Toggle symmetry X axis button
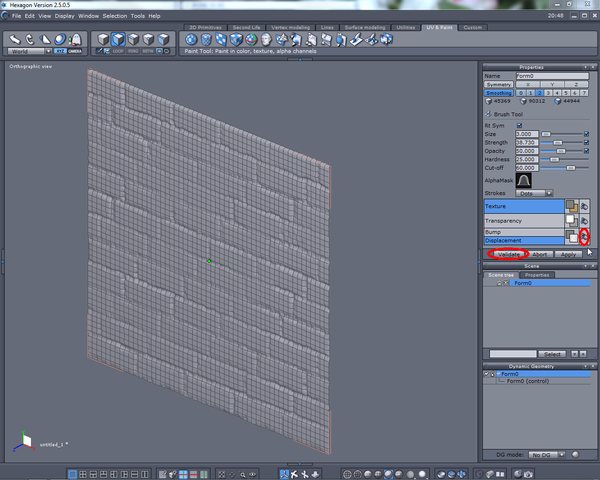600x480 pixels. click(x=528, y=85)
